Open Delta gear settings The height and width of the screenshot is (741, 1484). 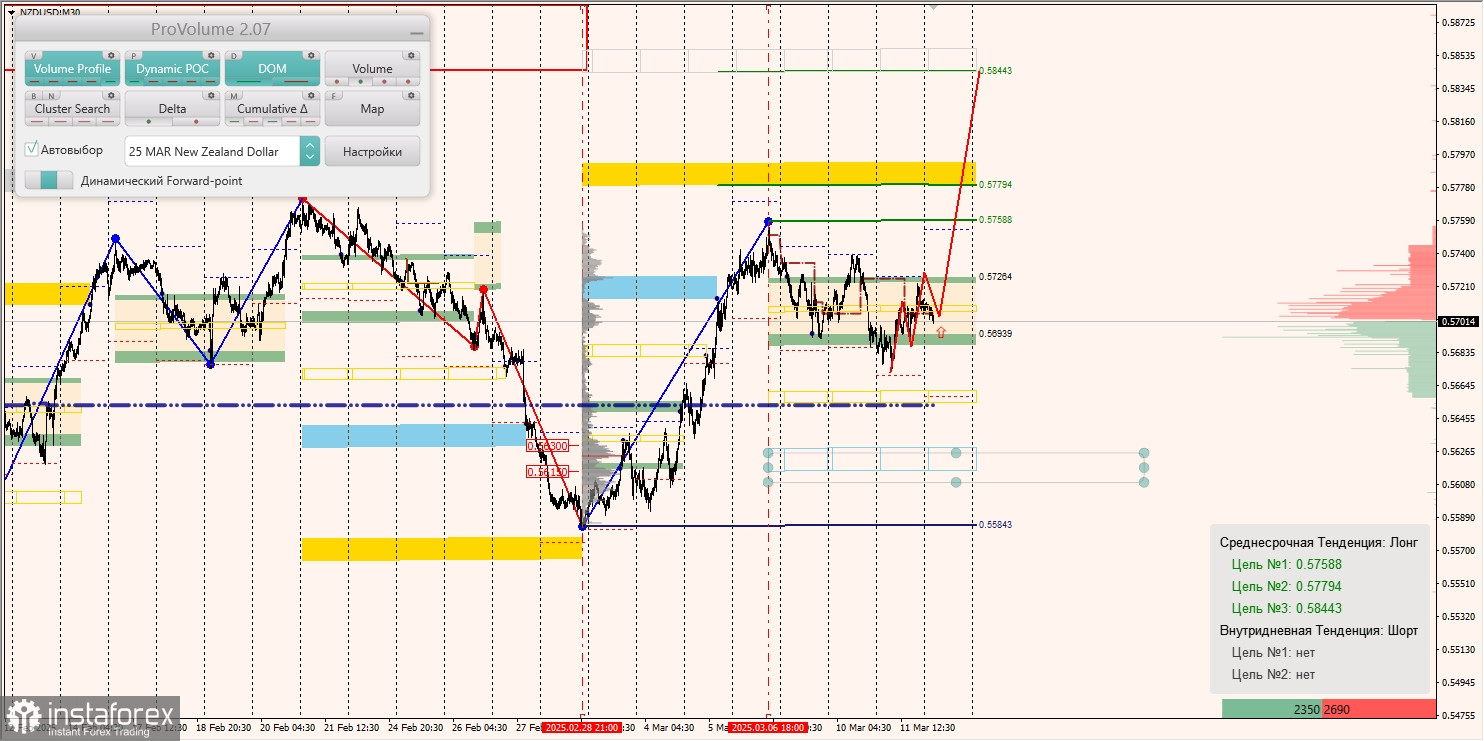211,96
